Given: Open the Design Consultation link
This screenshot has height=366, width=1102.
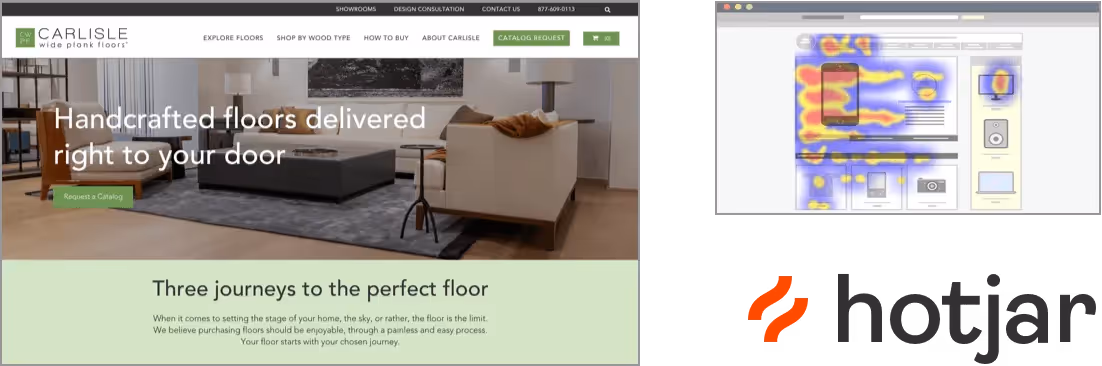Looking at the screenshot, I should pyautogui.click(x=429, y=10).
